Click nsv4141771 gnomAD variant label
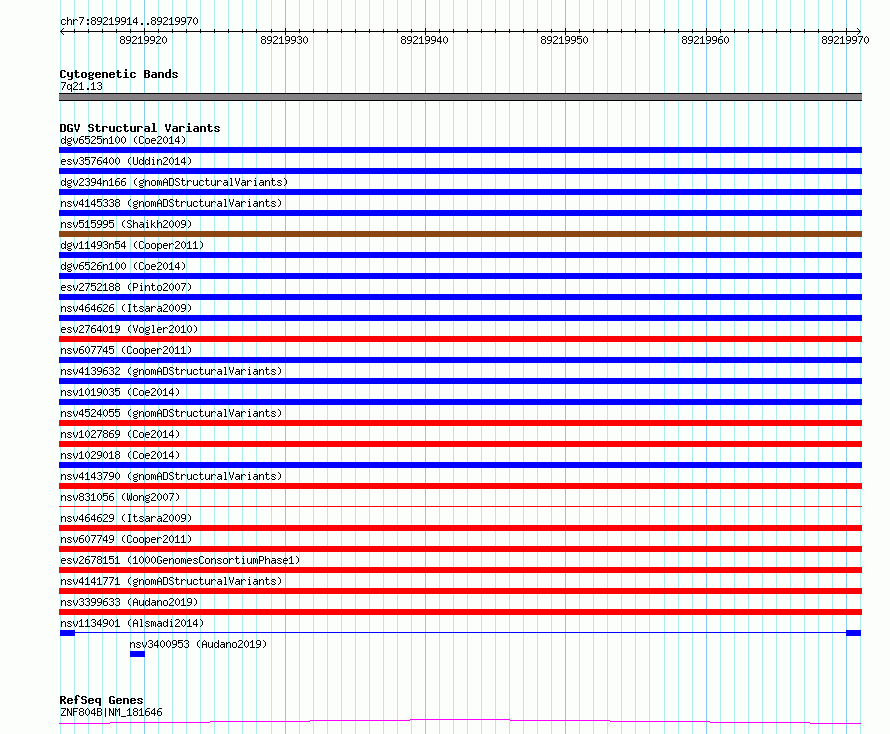The image size is (890, 734). [x=171, y=581]
